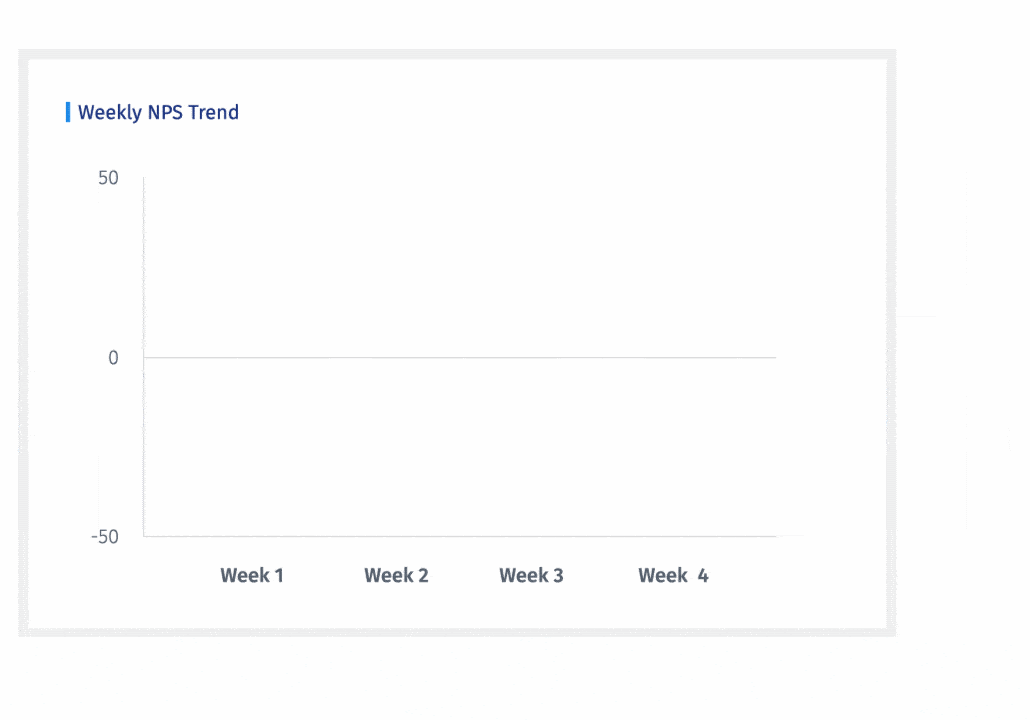This screenshot has height=720, width=1030.
Task: Click the empty plot area below the zero line
Action: click(x=460, y=447)
